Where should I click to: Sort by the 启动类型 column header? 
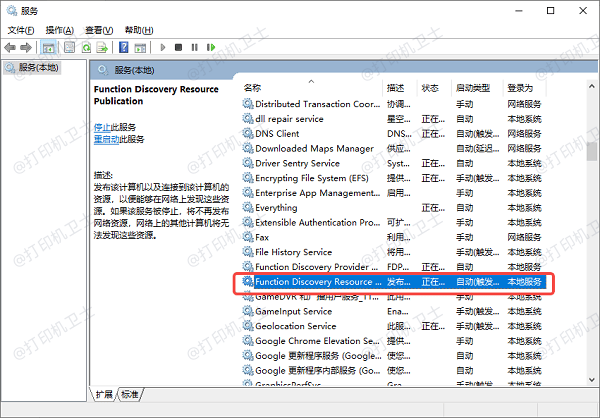476,88
